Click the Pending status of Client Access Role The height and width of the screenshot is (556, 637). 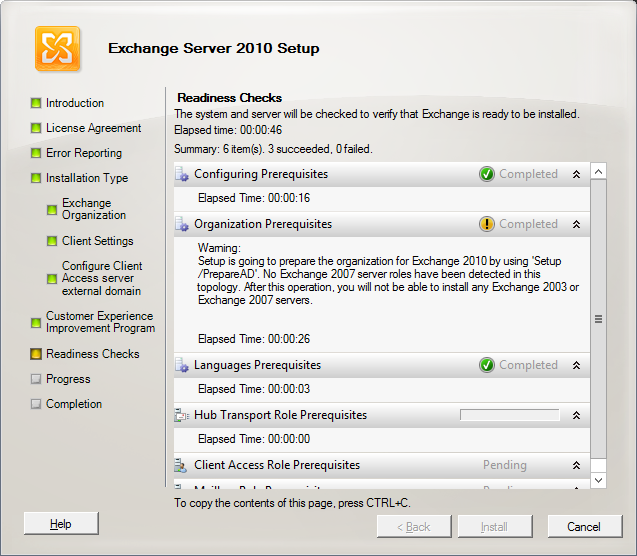(505, 465)
